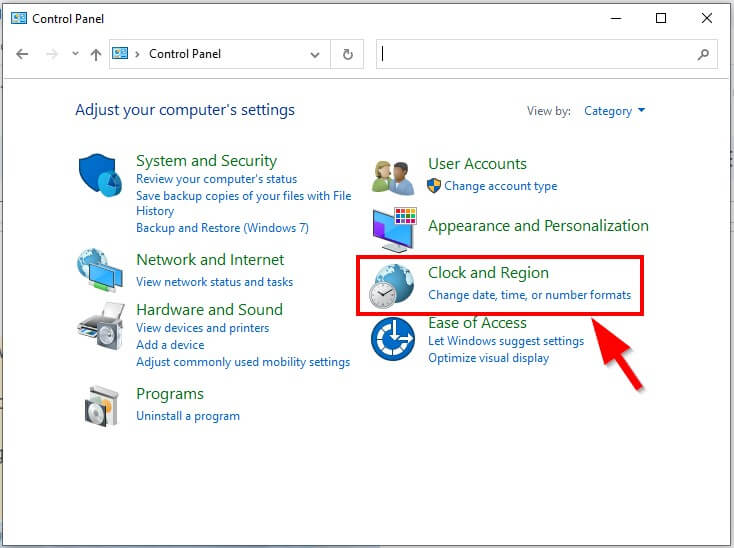Click Save backup copies with File History
The image size is (734, 548).
(x=243, y=203)
